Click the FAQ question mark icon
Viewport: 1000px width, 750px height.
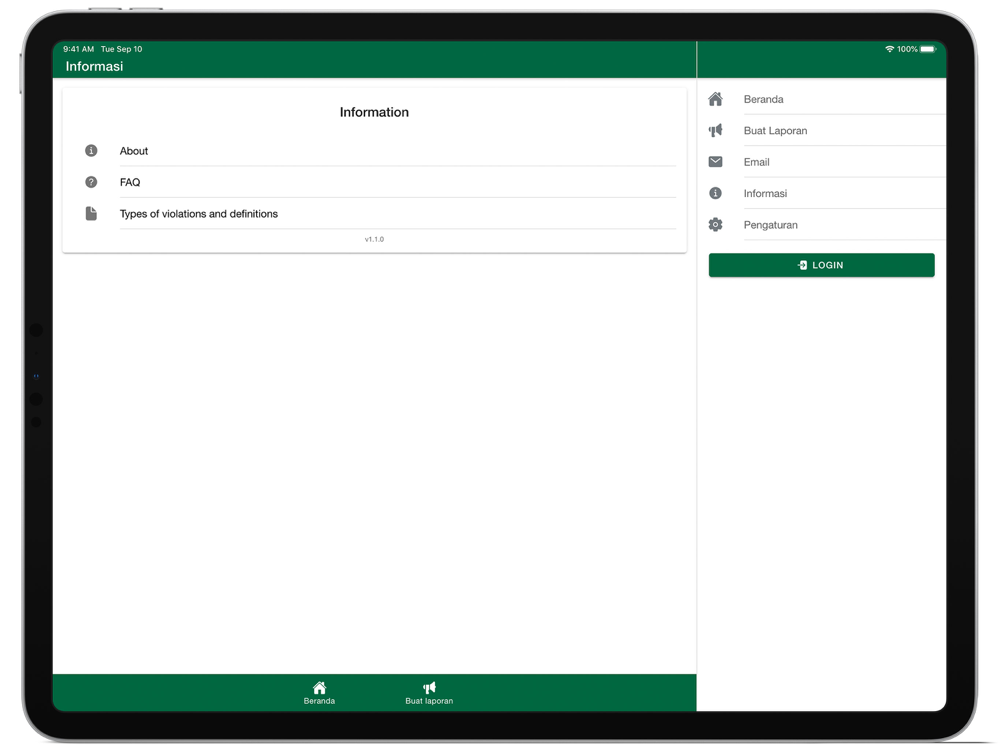tap(91, 182)
